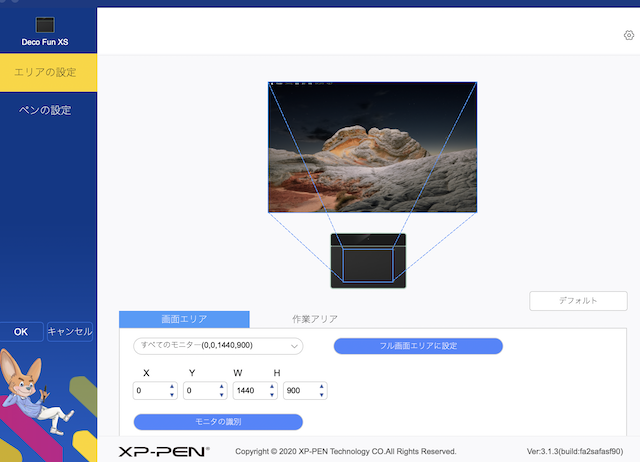Click the XP-PEN logo in footer
The width and height of the screenshot is (640, 462).
tap(163, 450)
